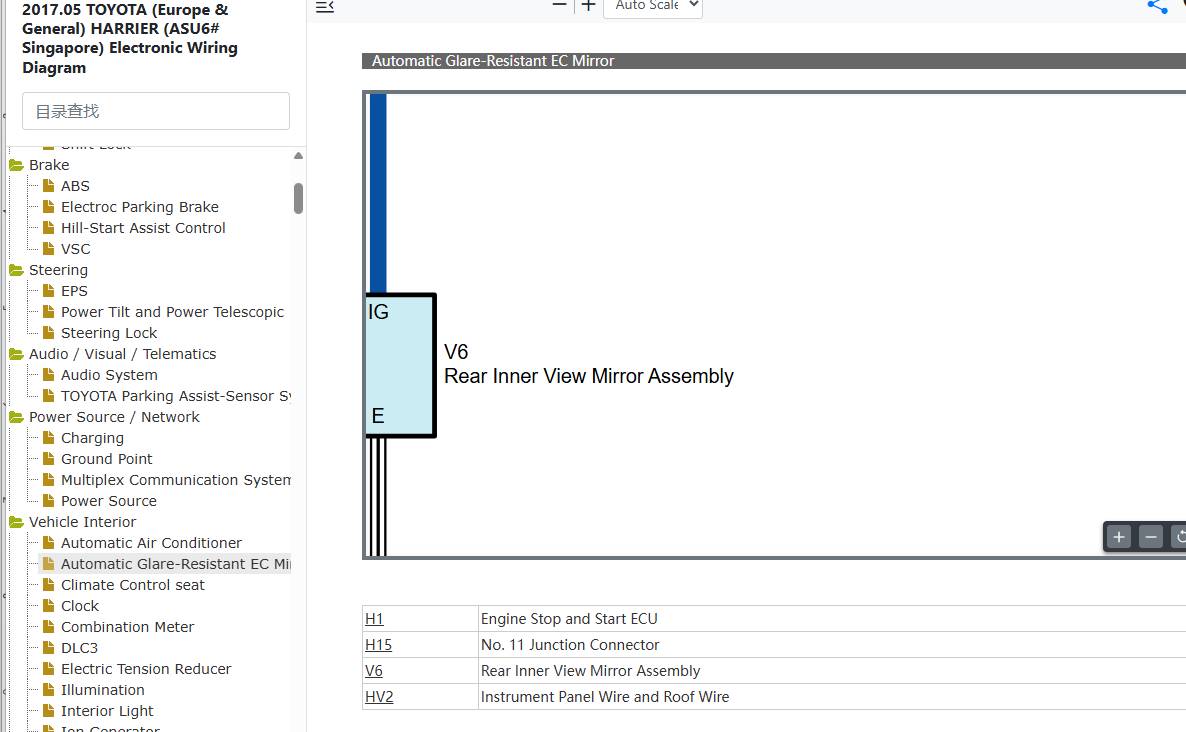This screenshot has height=732, width=1186.
Task: Click the sidebar tree scrollbar thumb
Action: coord(298,198)
